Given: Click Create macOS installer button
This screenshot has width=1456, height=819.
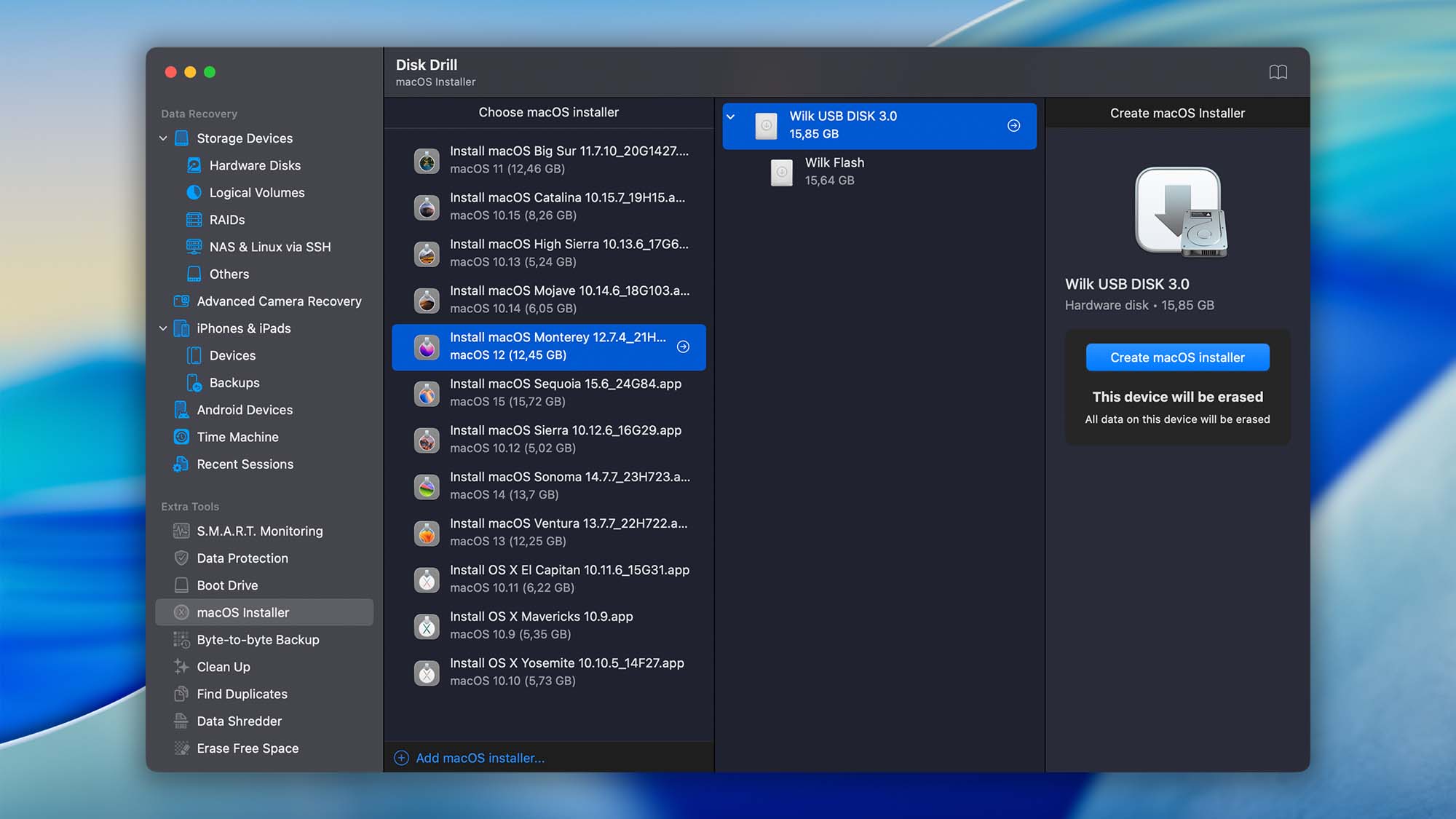Looking at the screenshot, I should (x=1177, y=357).
